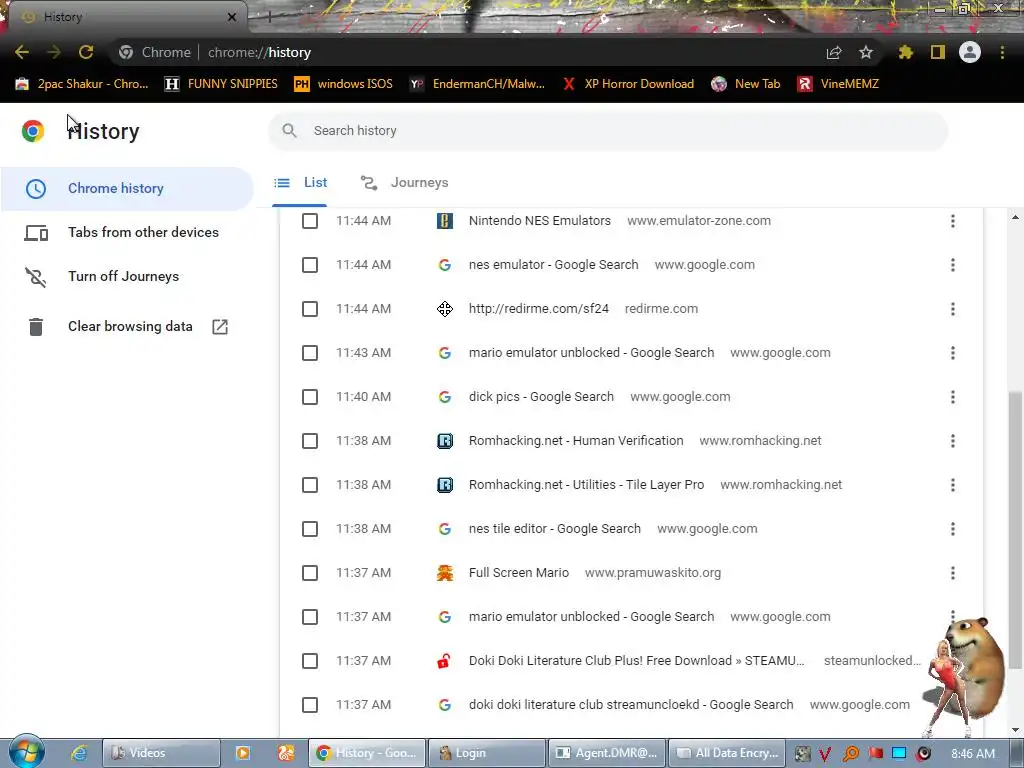Switch to Agent.DMR@ taskbar window

(607, 753)
